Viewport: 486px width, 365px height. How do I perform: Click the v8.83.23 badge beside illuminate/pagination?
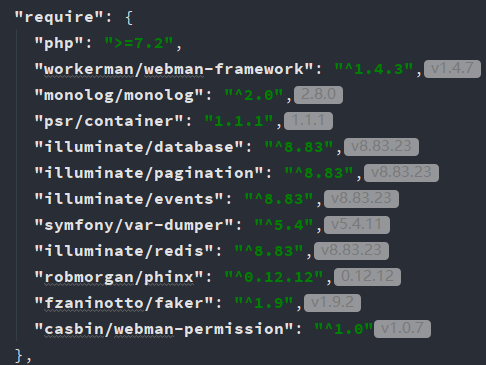click(401, 173)
